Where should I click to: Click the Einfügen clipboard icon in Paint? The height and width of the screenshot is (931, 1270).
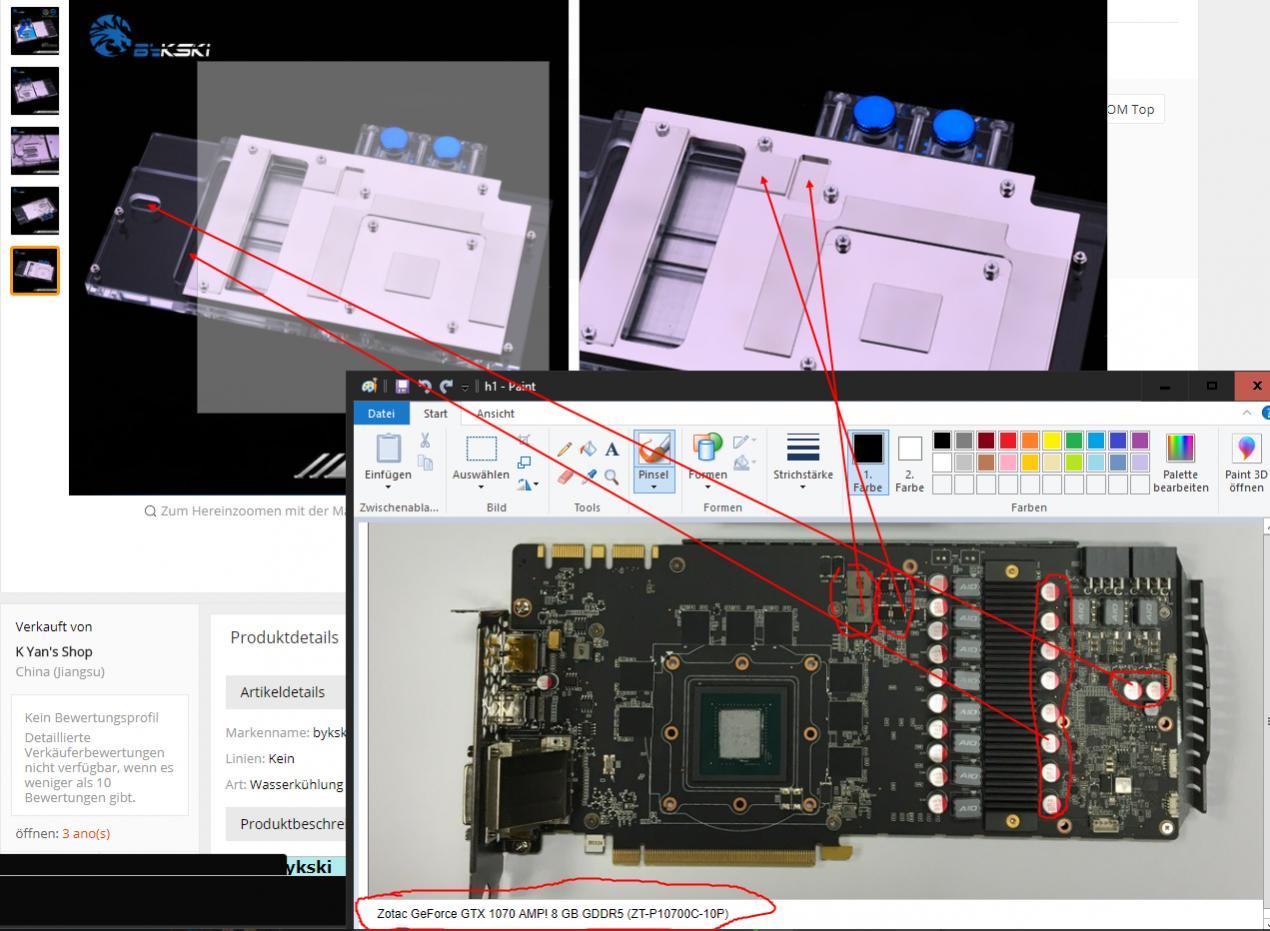pos(387,448)
